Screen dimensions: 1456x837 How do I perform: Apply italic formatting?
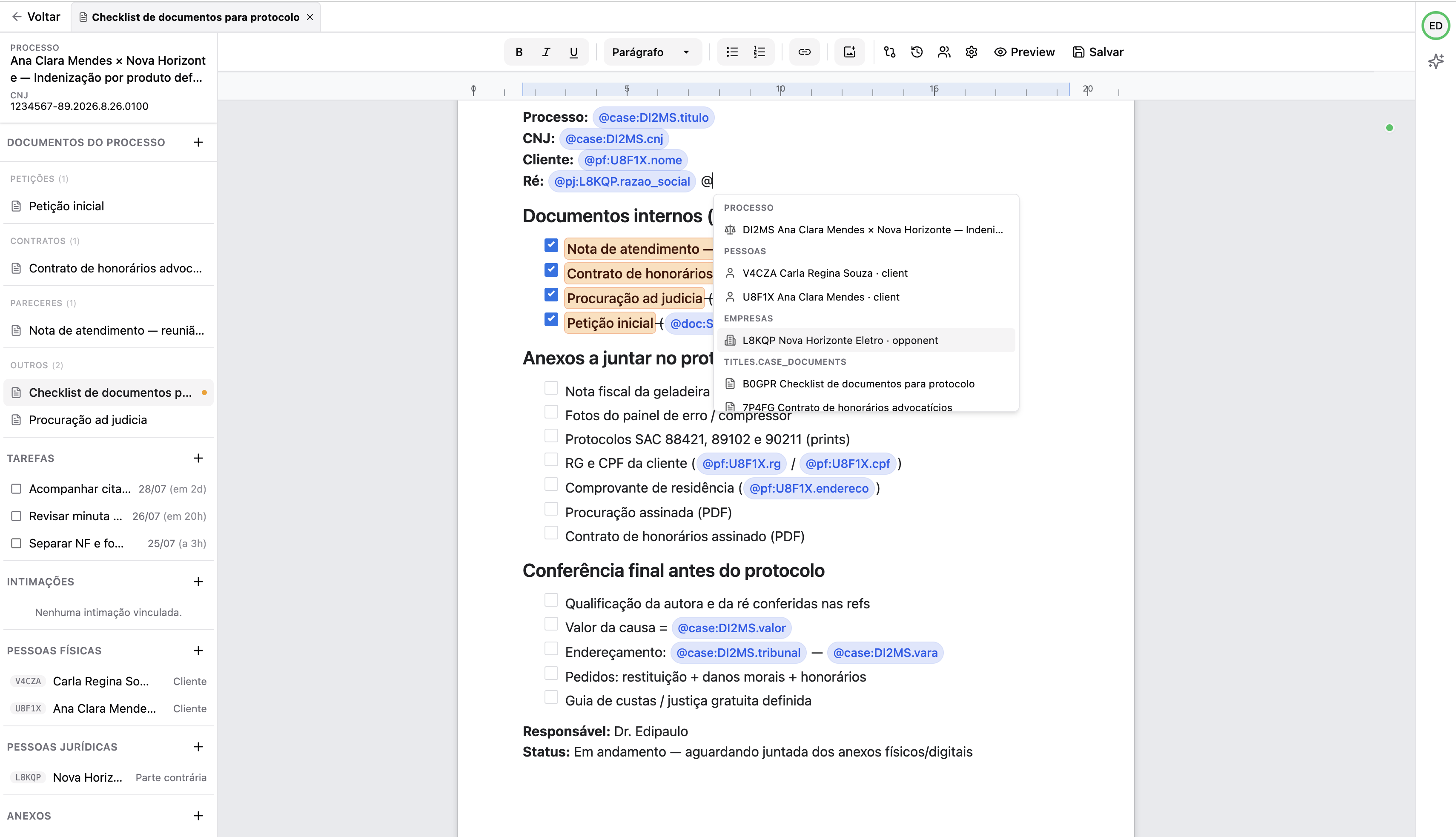[x=546, y=52]
